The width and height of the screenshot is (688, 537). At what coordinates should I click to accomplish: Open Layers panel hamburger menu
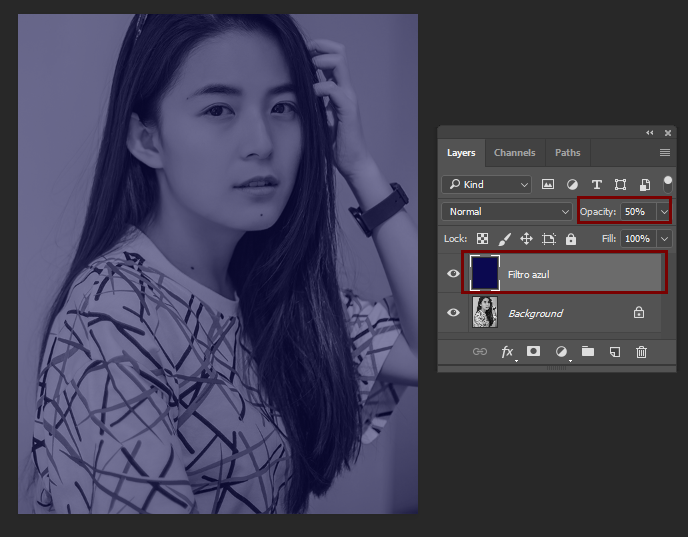665,152
